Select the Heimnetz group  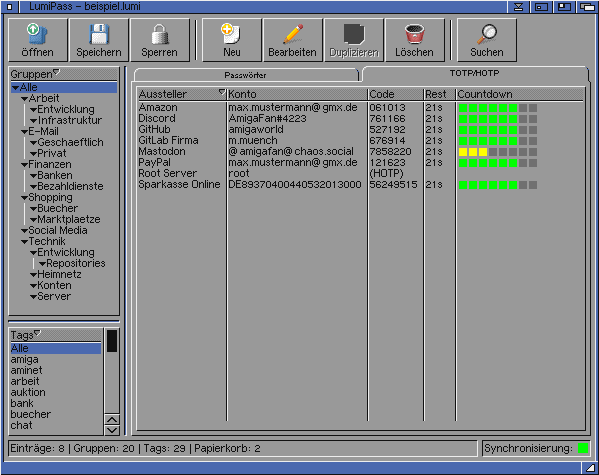tap(59, 274)
